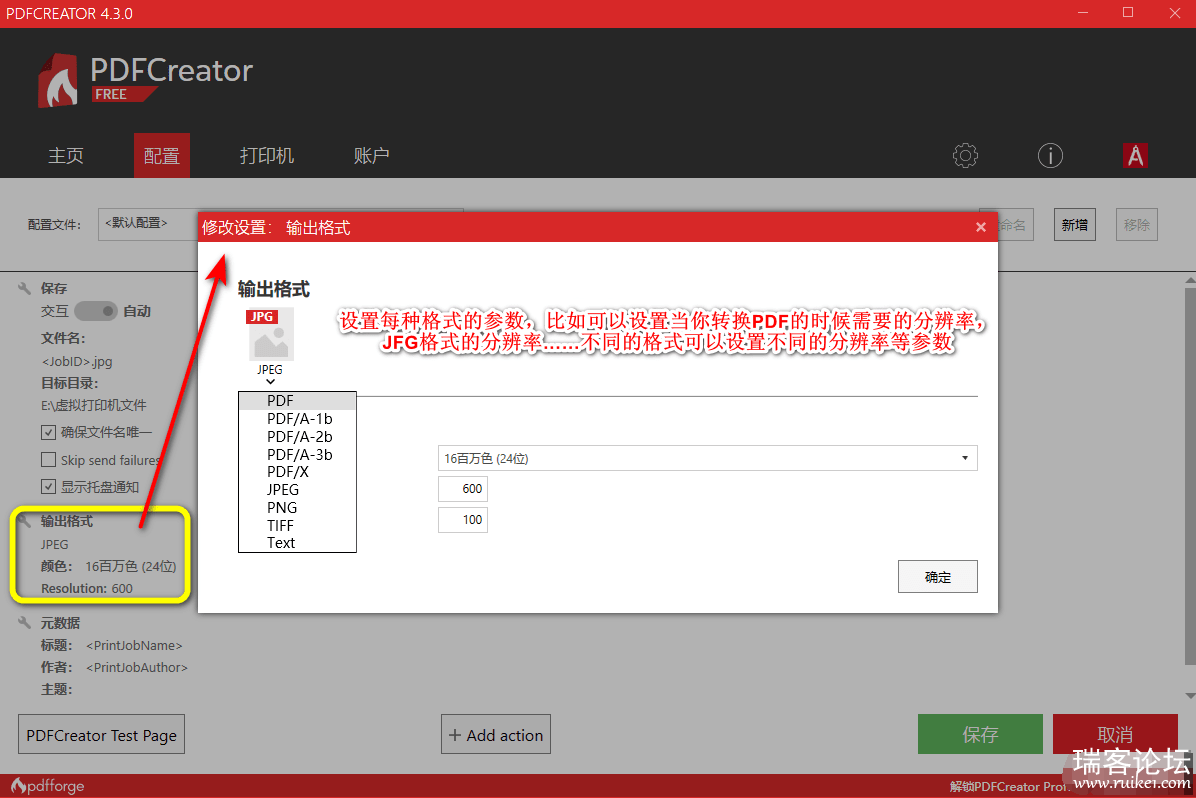Viewport: 1196px width, 798px height.
Task: Click the 确定 button in dialog
Action: 937,577
